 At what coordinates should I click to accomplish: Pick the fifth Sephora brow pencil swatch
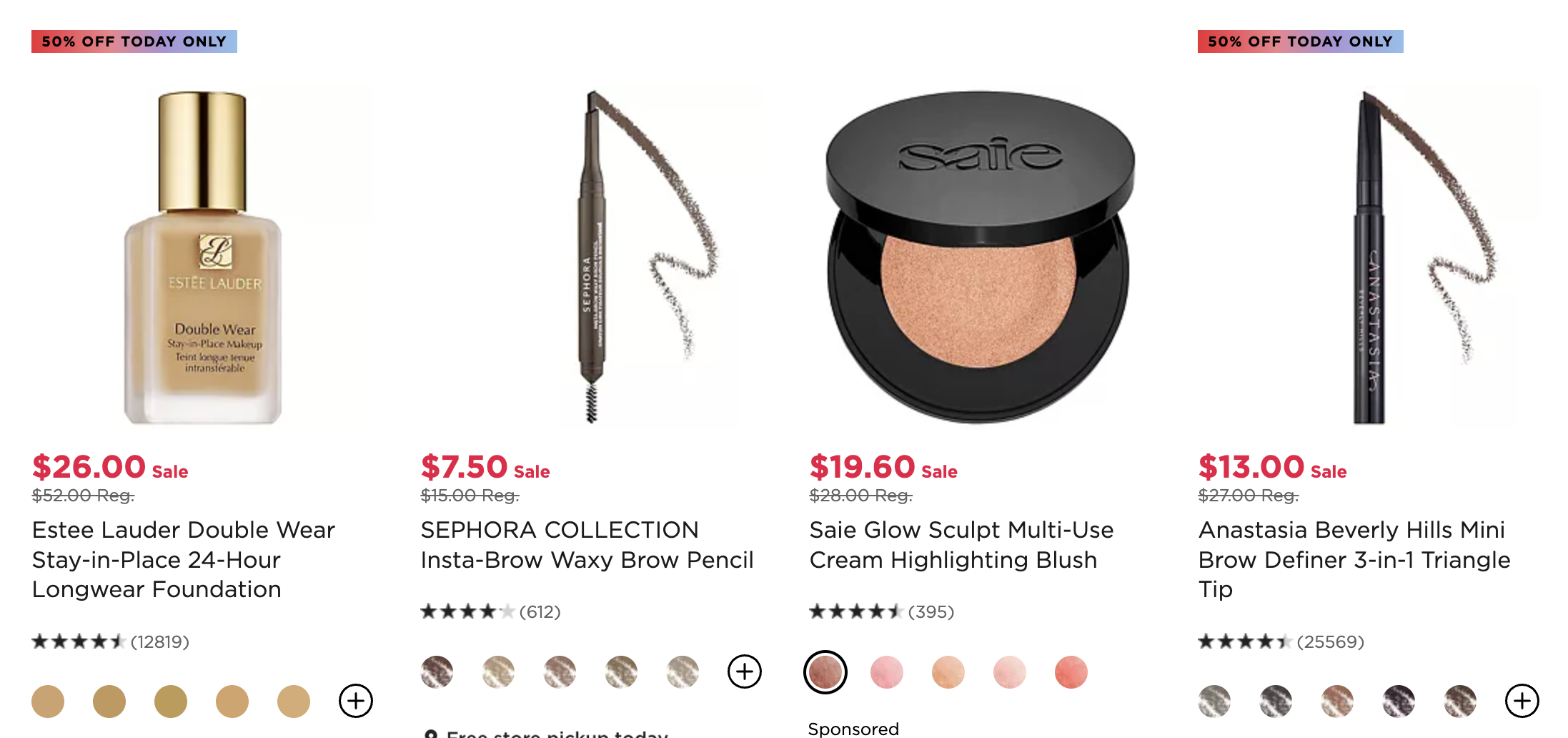coord(683,671)
